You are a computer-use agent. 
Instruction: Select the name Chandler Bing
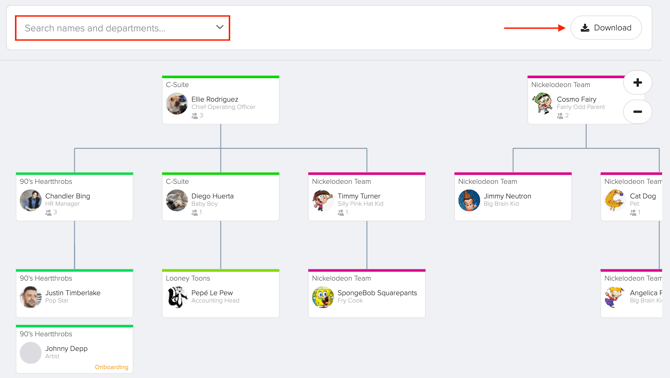point(68,196)
